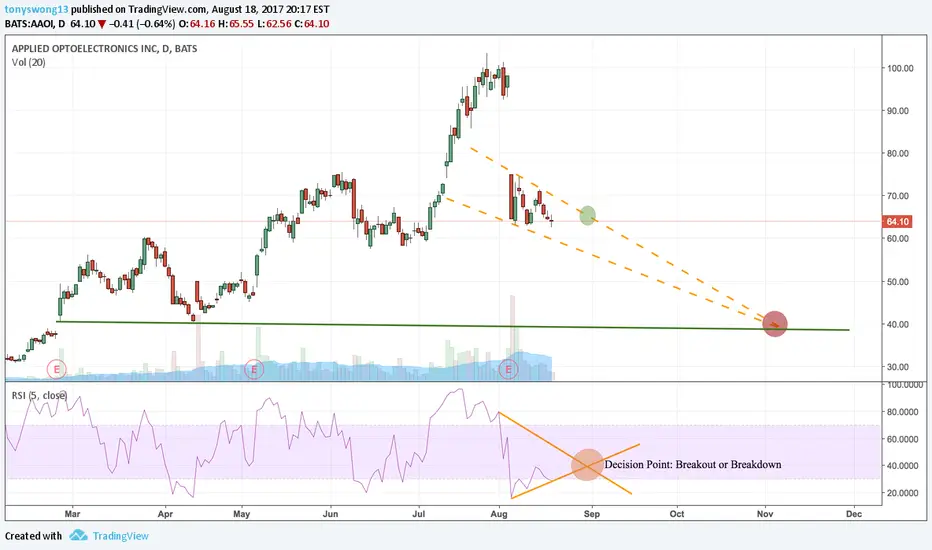This screenshot has height=550, width=932.
Task: Click the earnings E marker in early August
Action: click(508, 369)
